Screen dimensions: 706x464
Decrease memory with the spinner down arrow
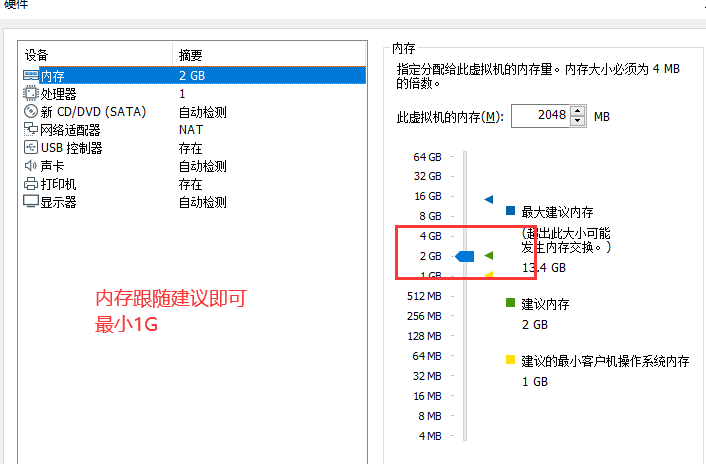tap(578, 121)
